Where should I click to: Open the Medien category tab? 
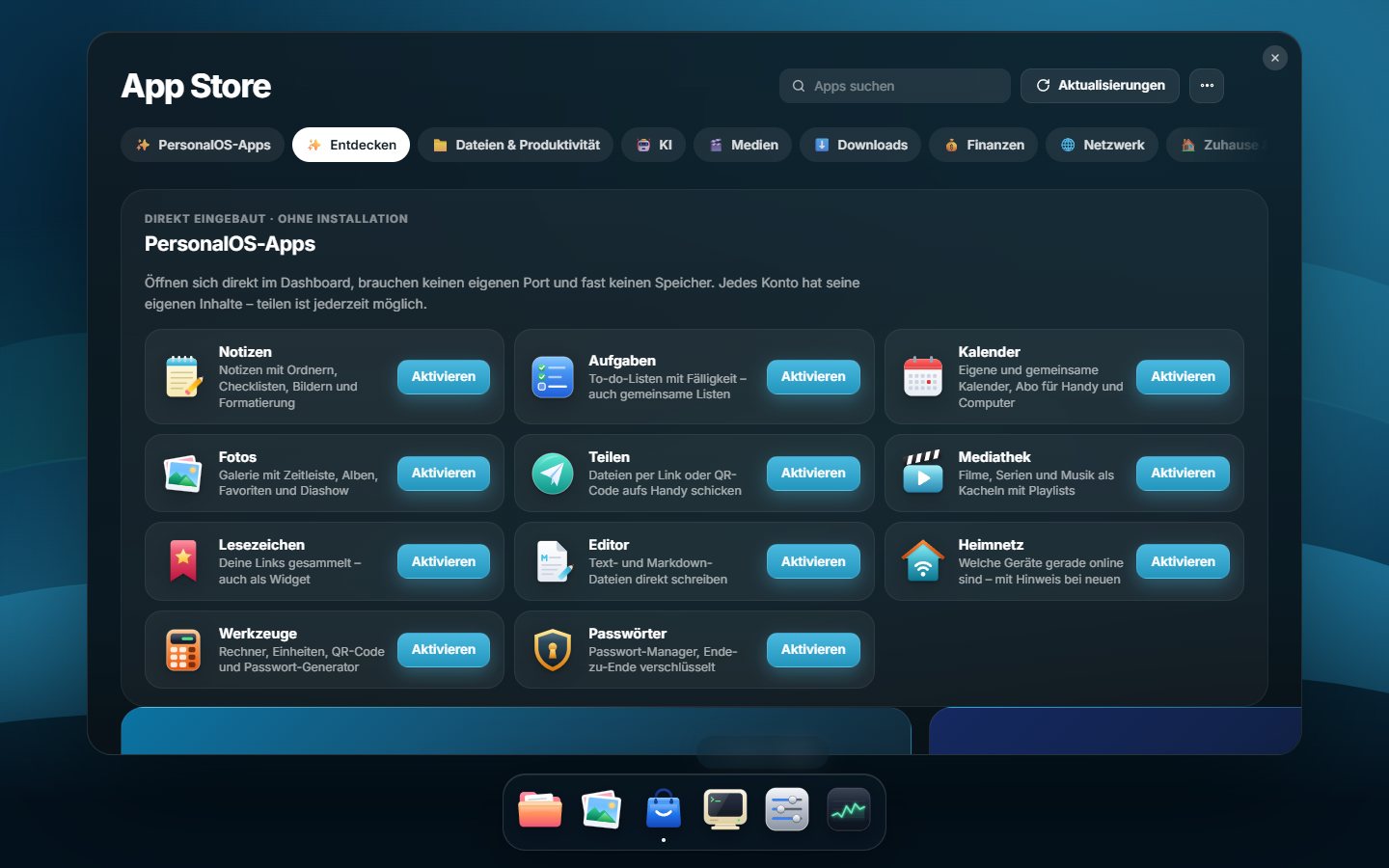point(743,145)
